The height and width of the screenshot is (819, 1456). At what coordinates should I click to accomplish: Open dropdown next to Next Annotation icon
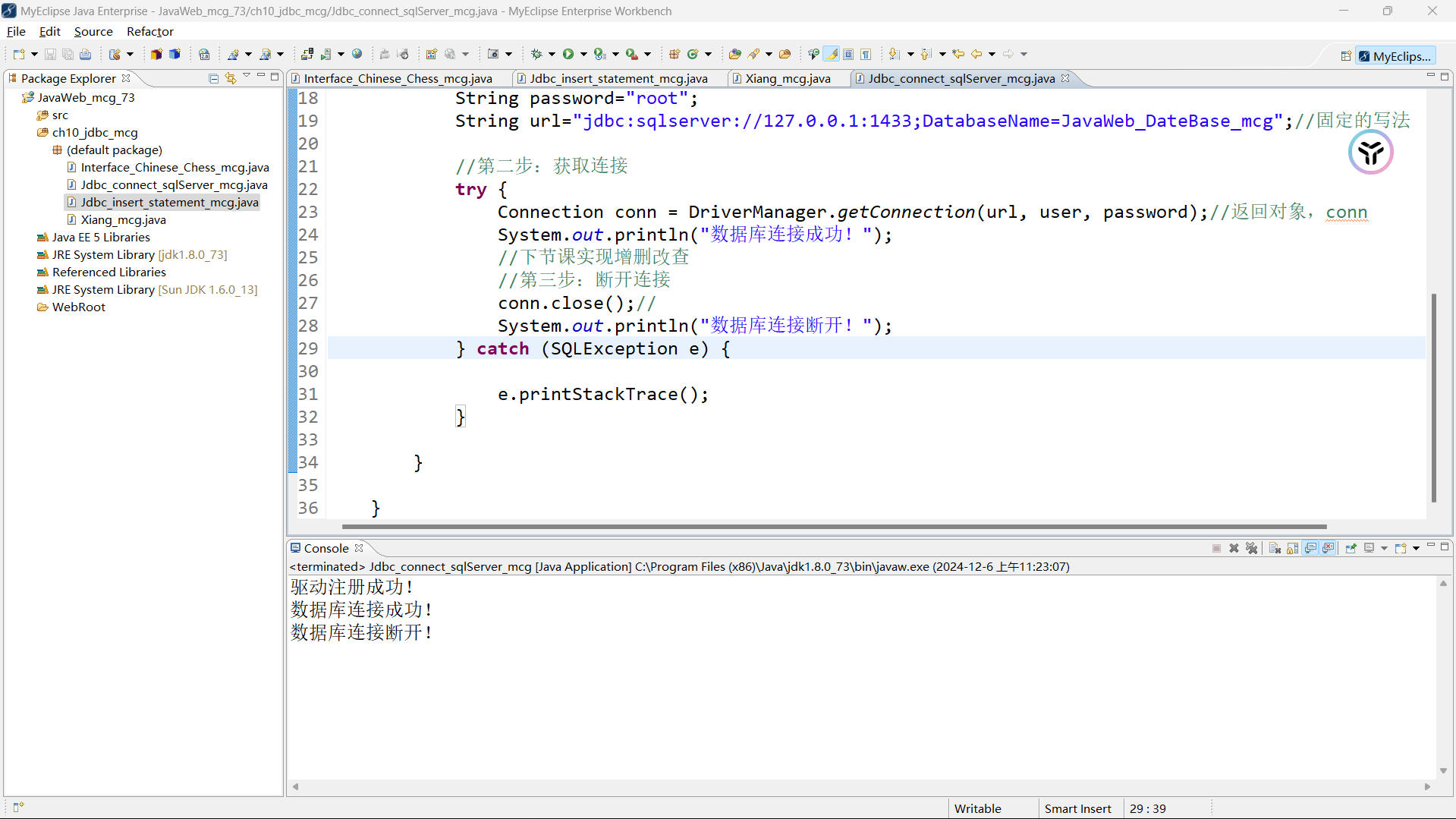point(910,54)
